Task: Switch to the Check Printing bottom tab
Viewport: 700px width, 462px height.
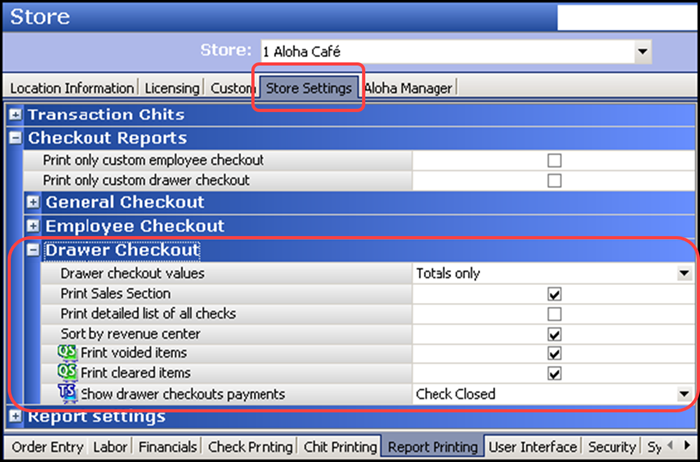Action: click(x=250, y=447)
